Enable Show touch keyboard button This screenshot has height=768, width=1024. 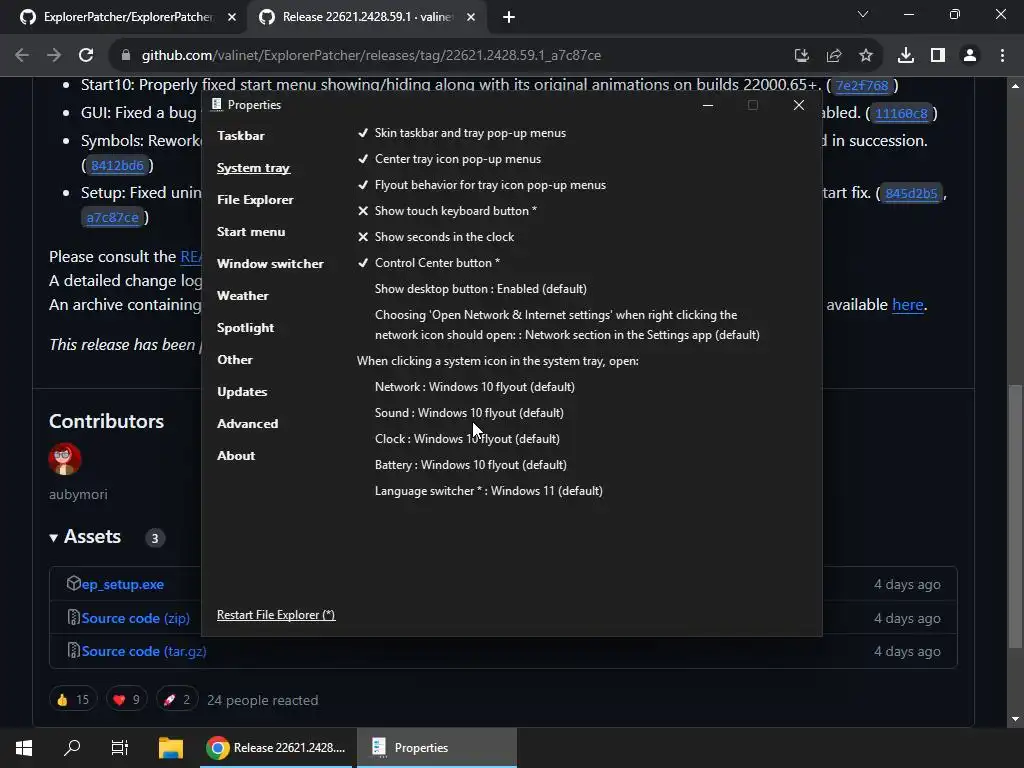[x=447, y=211]
